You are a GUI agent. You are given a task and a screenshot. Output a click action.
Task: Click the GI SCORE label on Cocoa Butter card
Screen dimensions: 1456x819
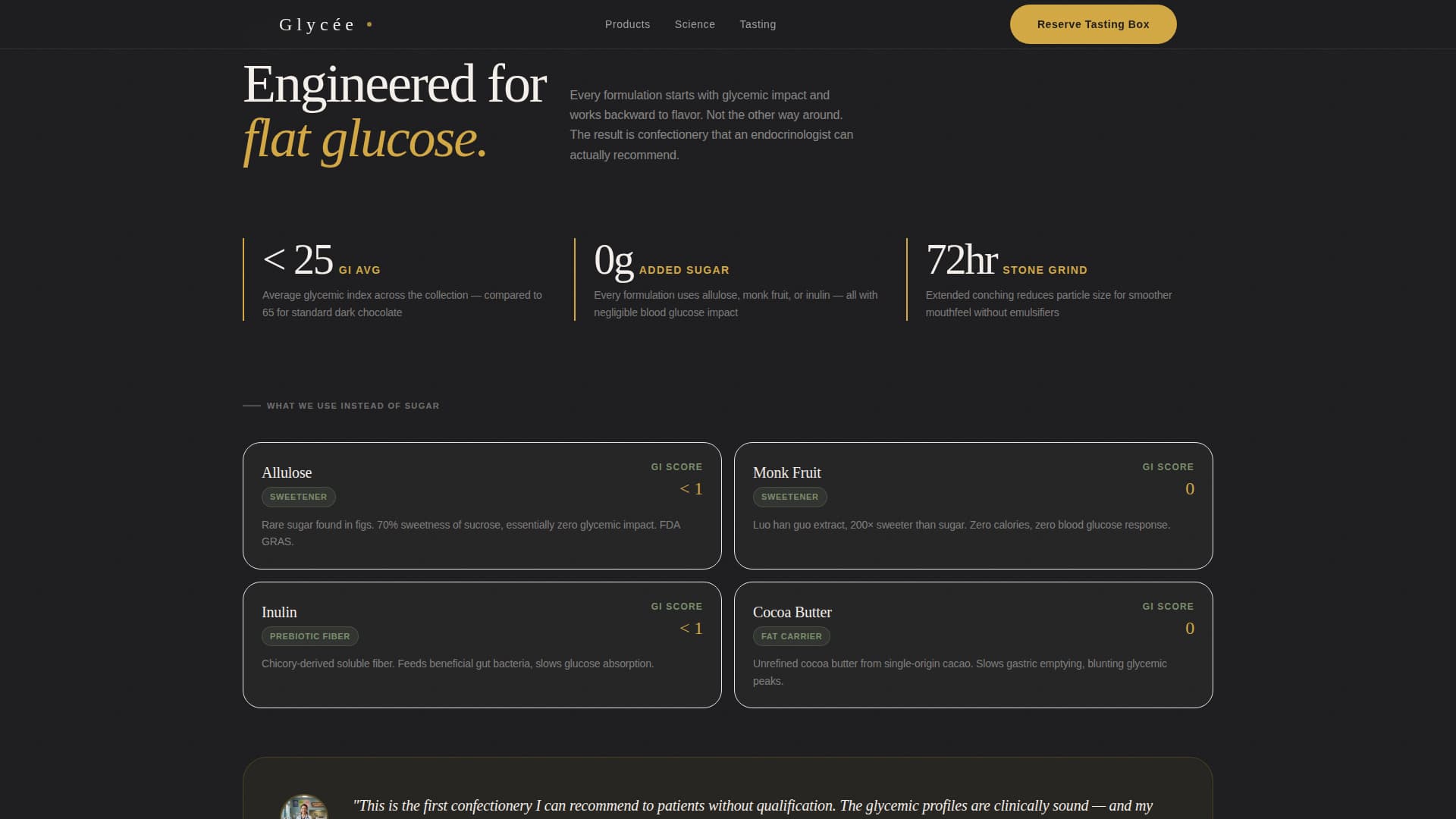click(1168, 607)
